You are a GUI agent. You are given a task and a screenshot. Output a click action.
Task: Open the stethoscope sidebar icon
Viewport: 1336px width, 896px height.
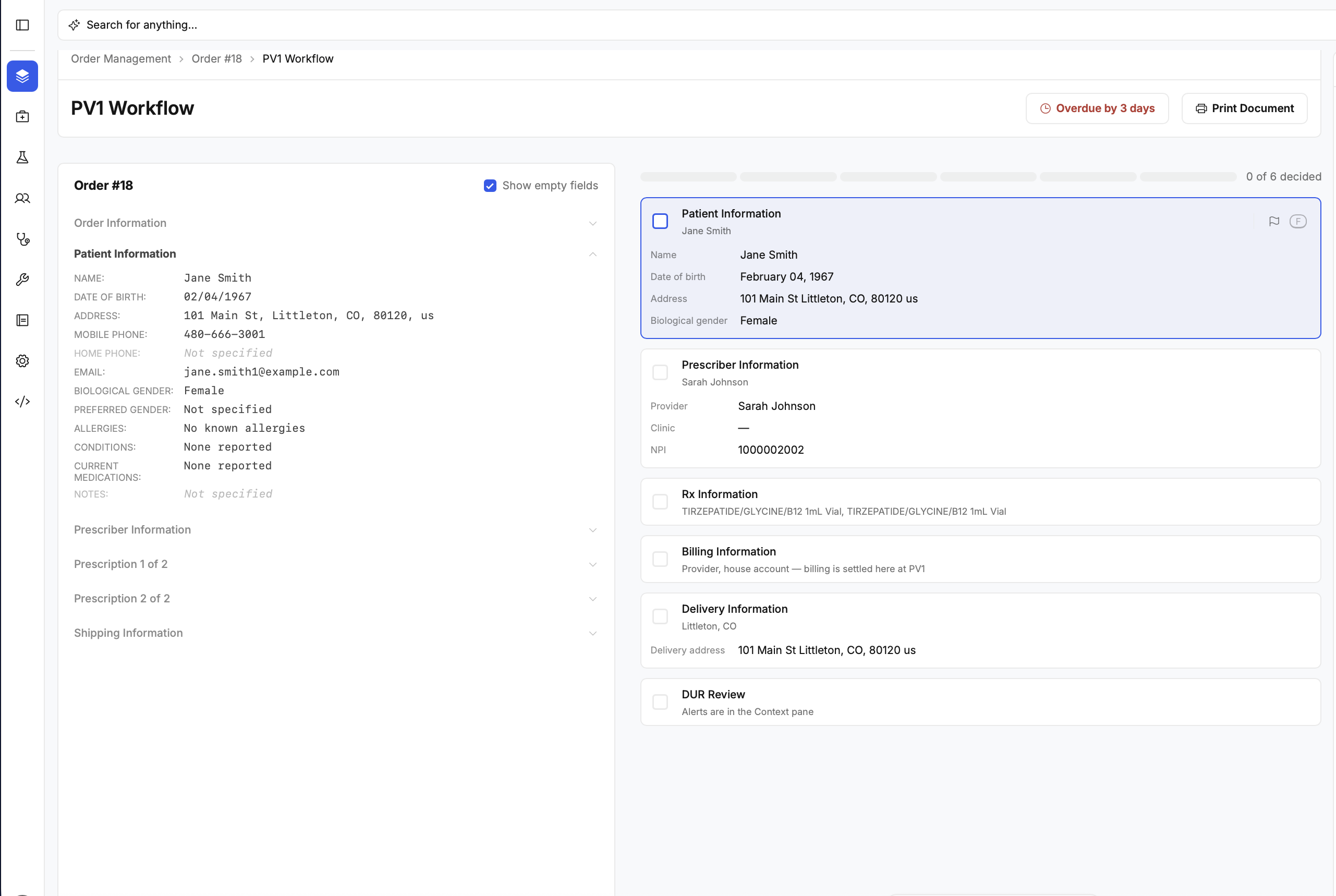[22, 239]
